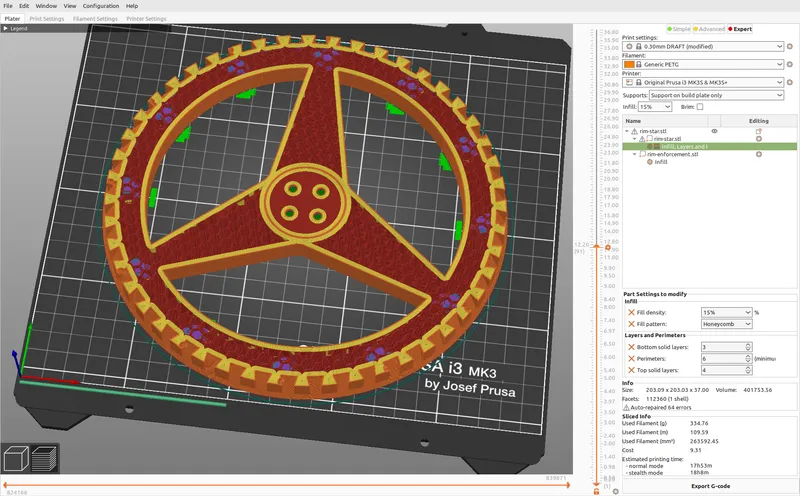Screen dimensions: 800x496
Task: Click the Auto-repaired 64 errors warning icon
Action: (x=626, y=407)
